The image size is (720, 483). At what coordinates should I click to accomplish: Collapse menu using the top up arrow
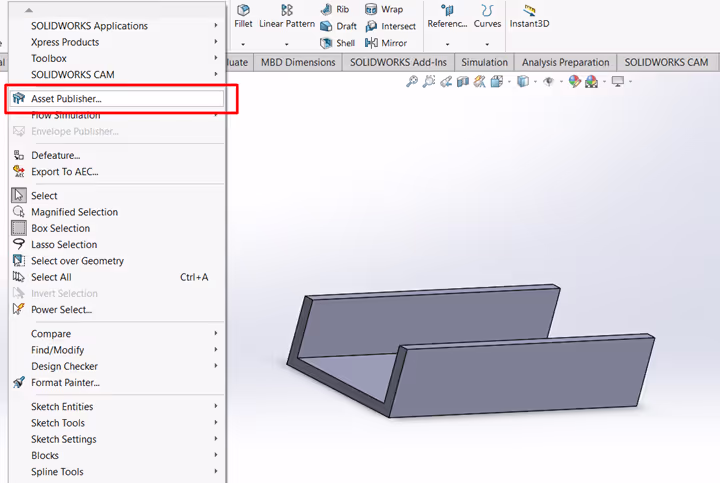[x=28, y=10]
